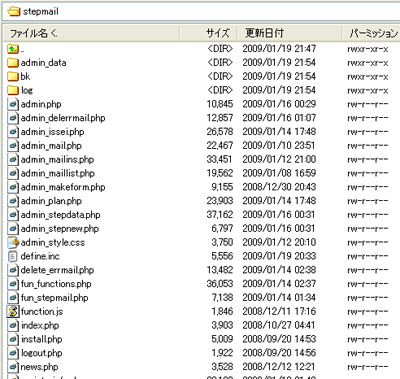Viewport: 400px width, 379px height.
Task: Click the fun_functions.php file icon
Action: [x=13, y=284]
